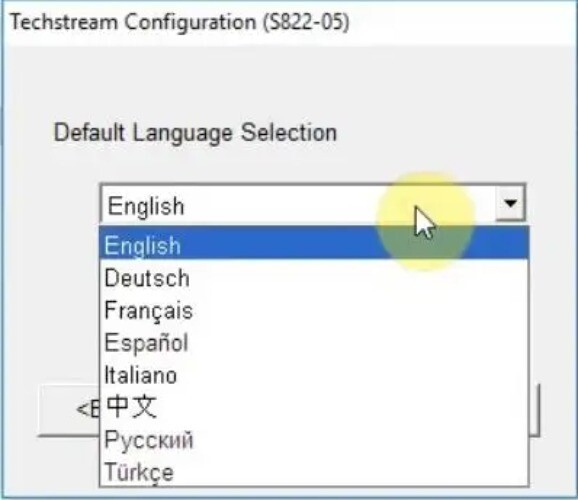
Task: Click the partially hidden button right of the list
Action: [534, 410]
